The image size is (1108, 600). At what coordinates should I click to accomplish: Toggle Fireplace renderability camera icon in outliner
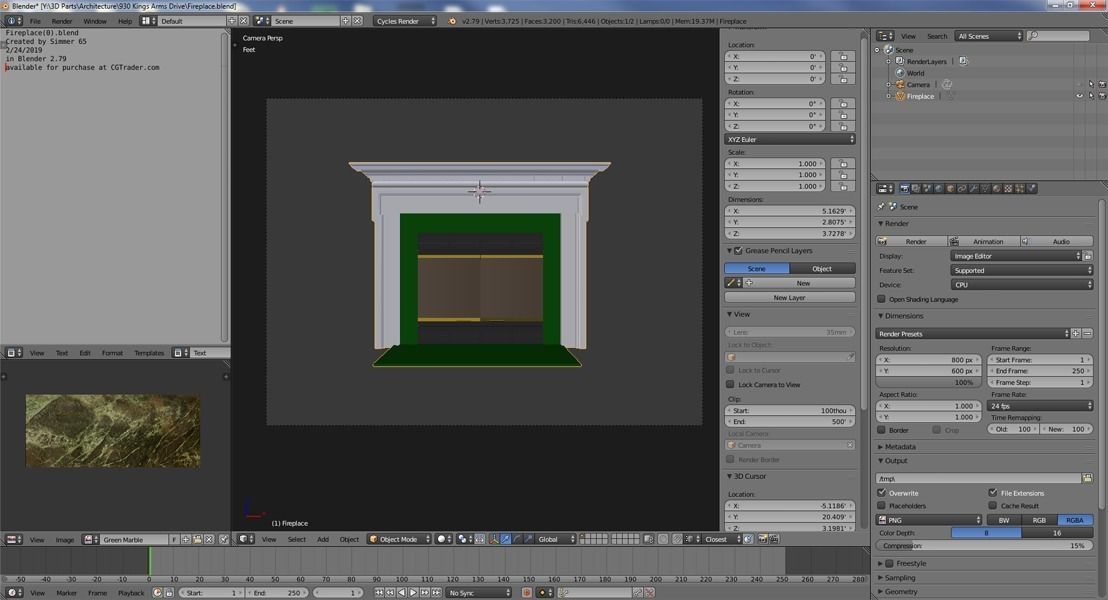point(1102,96)
